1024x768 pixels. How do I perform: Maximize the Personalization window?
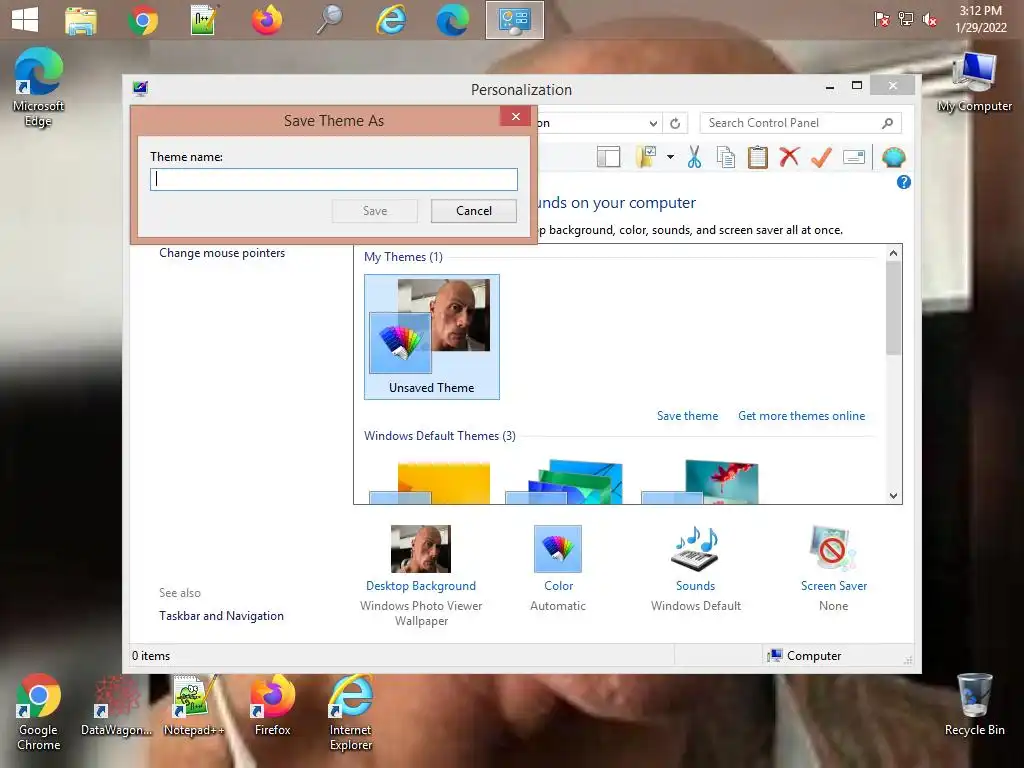[857, 86]
